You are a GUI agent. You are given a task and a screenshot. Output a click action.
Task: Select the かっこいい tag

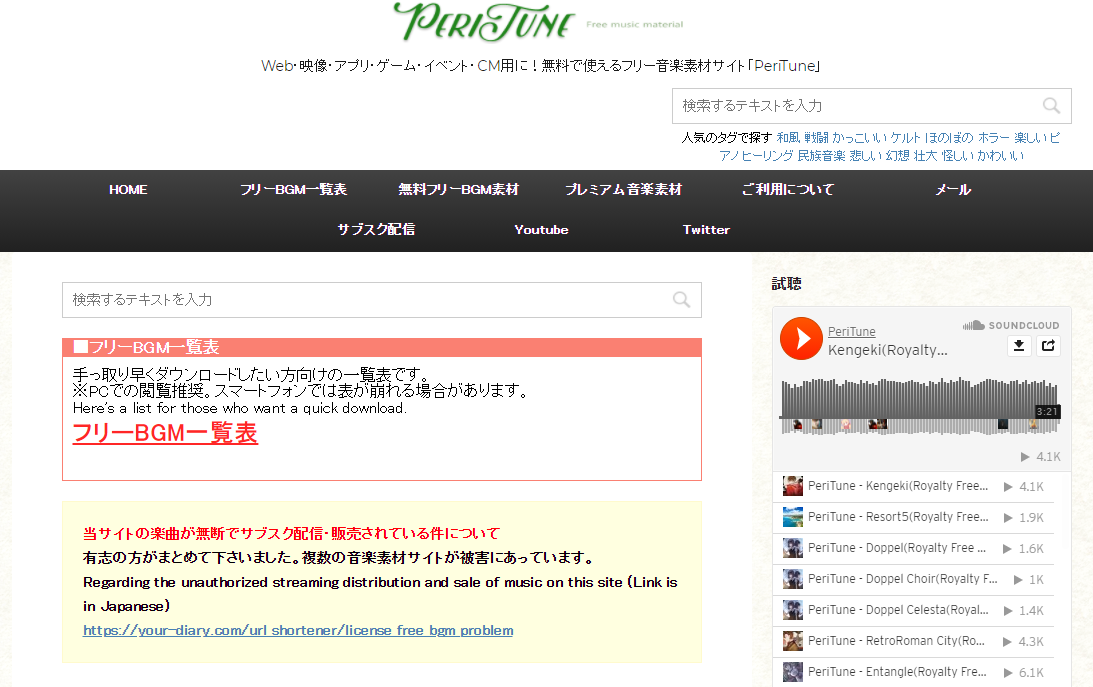click(859, 138)
